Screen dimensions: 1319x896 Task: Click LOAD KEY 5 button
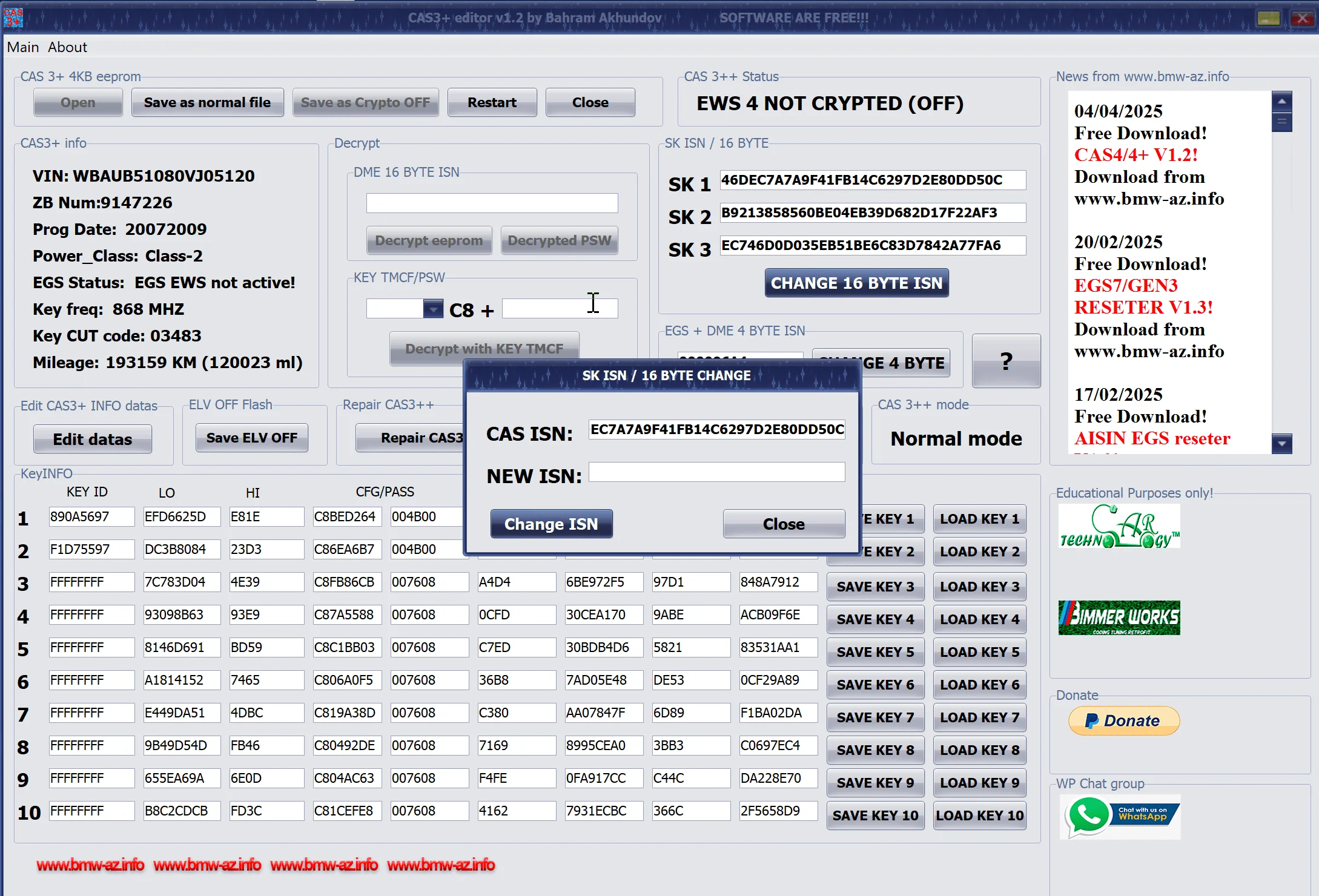pyautogui.click(x=979, y=652)
